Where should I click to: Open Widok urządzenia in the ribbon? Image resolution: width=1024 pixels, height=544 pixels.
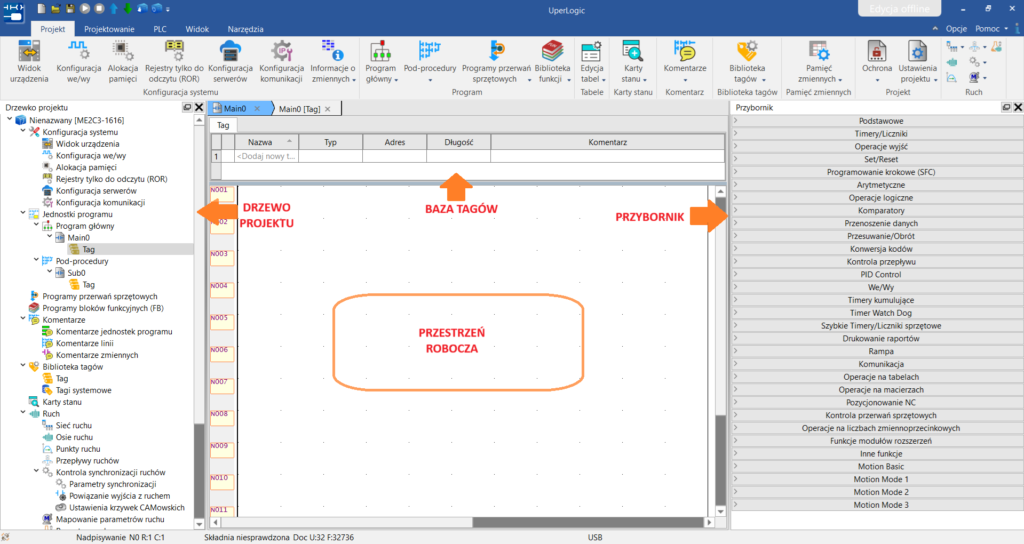point(29,62)
